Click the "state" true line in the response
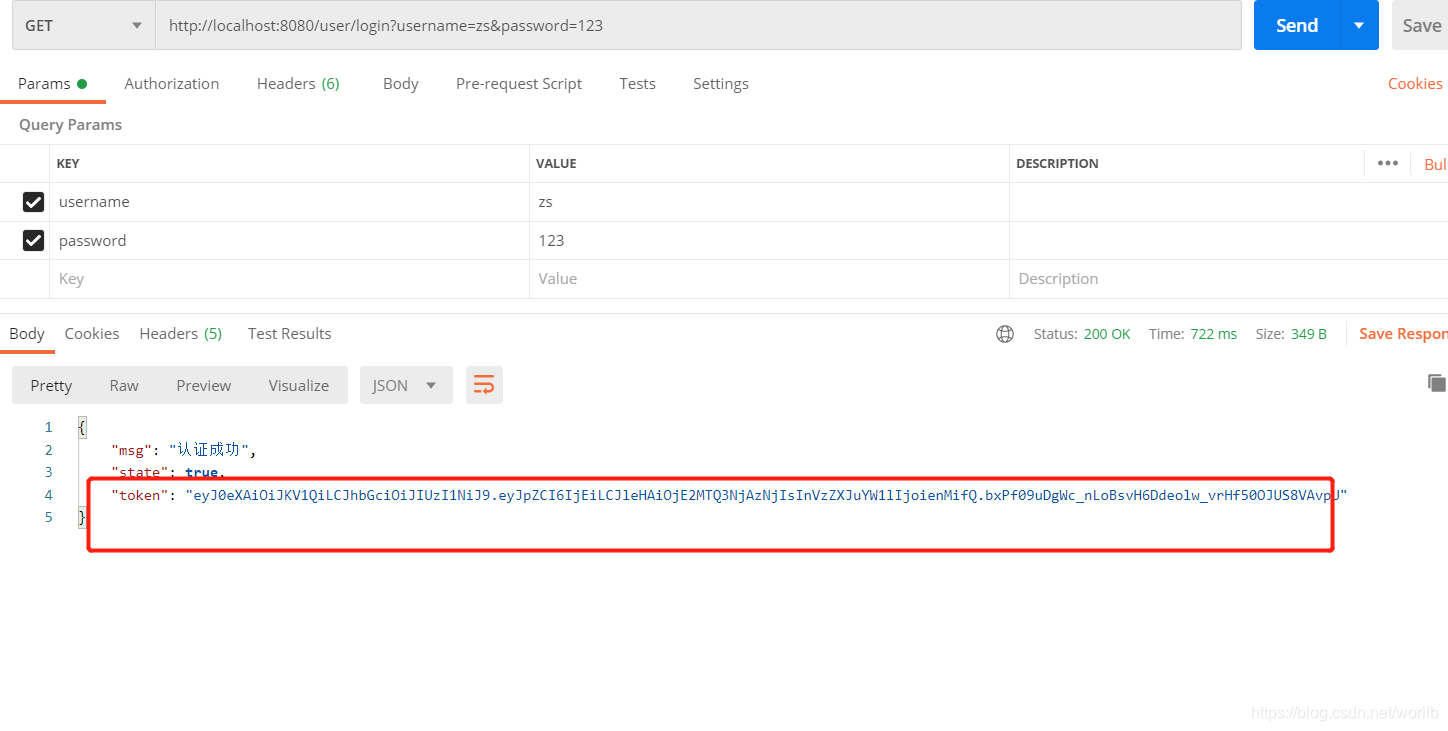This screenshot has height=731, width=1448. coord(167,472)
